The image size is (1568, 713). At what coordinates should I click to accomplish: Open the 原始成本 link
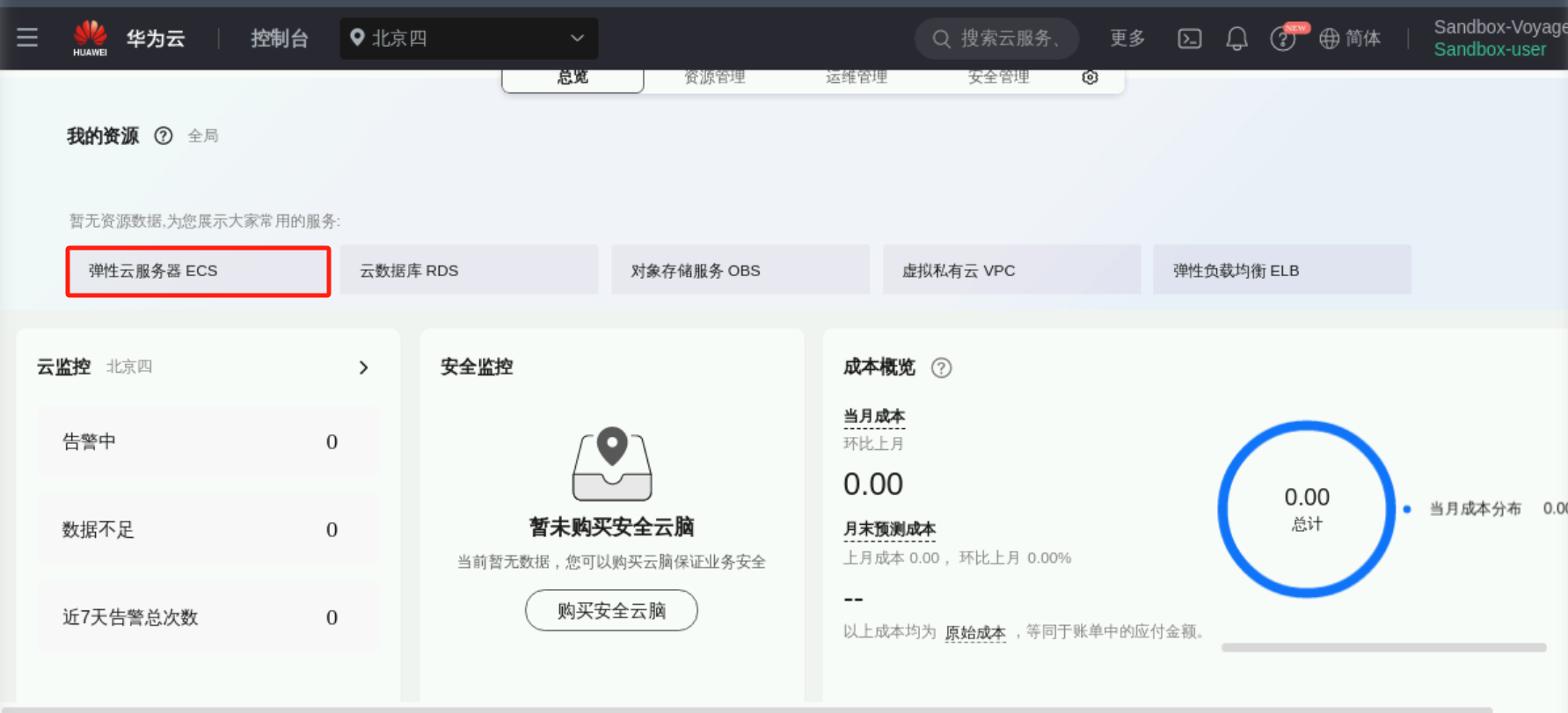pyautogui.click(x=975, y=632)
